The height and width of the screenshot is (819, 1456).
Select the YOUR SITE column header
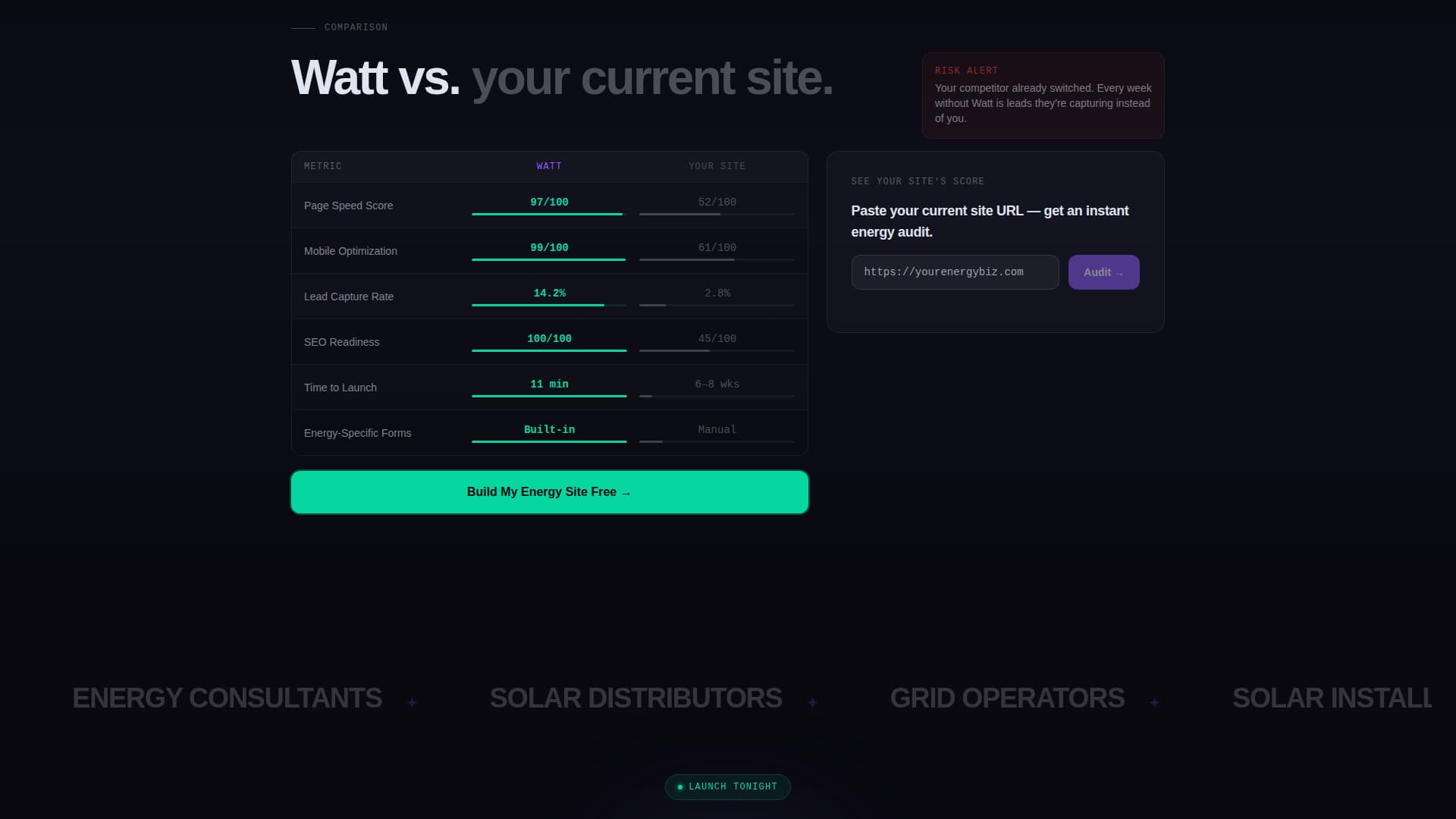coord(716,165)
